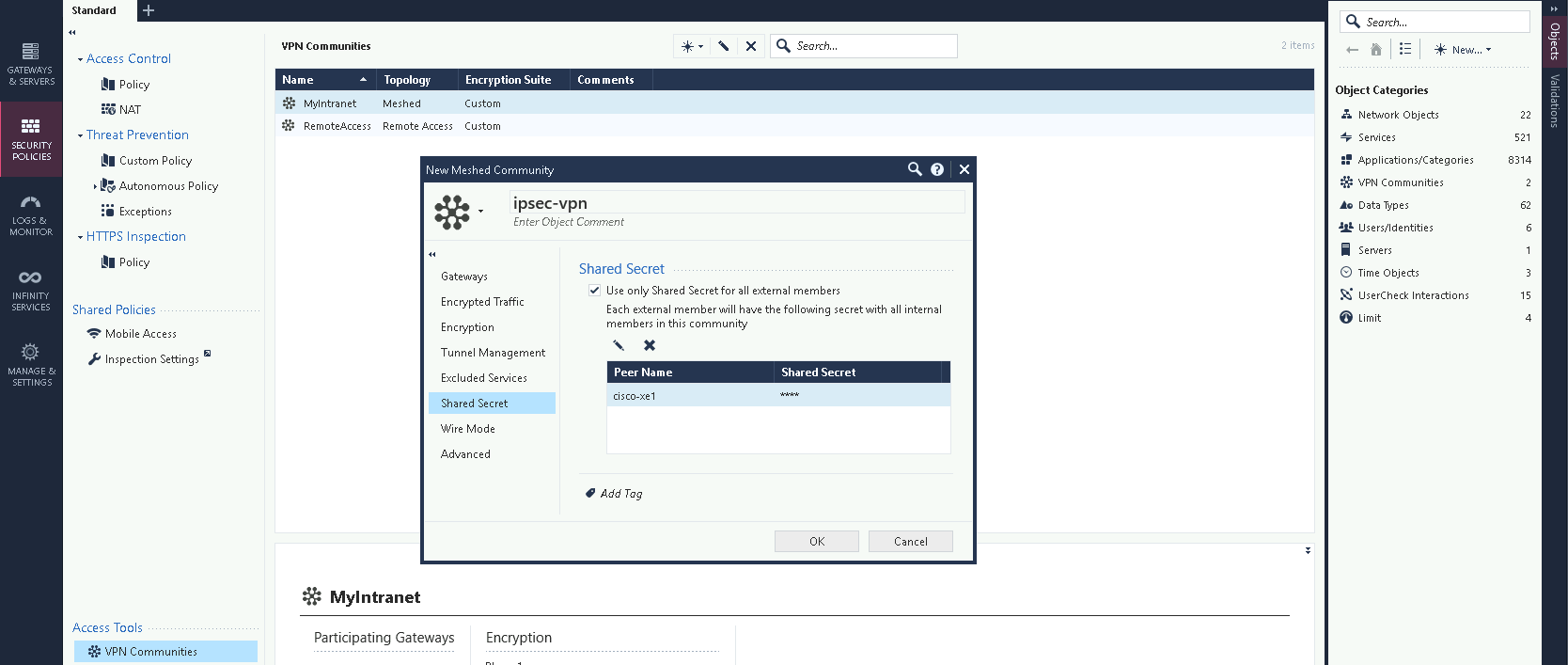Open Logs & Monitor sidebar view
Viewport: 1568px width, 665px height.
click(31, 215)
